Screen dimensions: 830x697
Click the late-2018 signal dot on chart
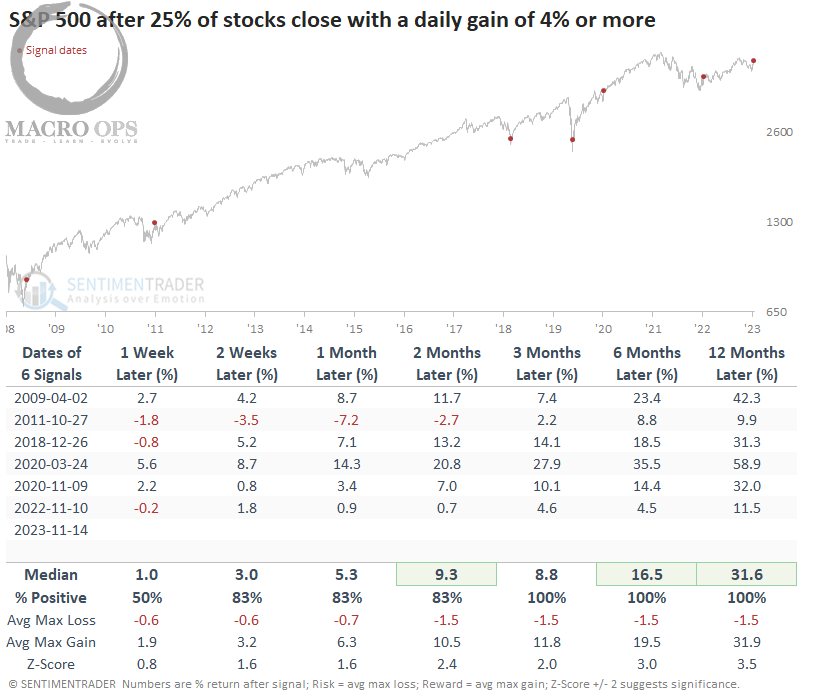tap(510, 139)
